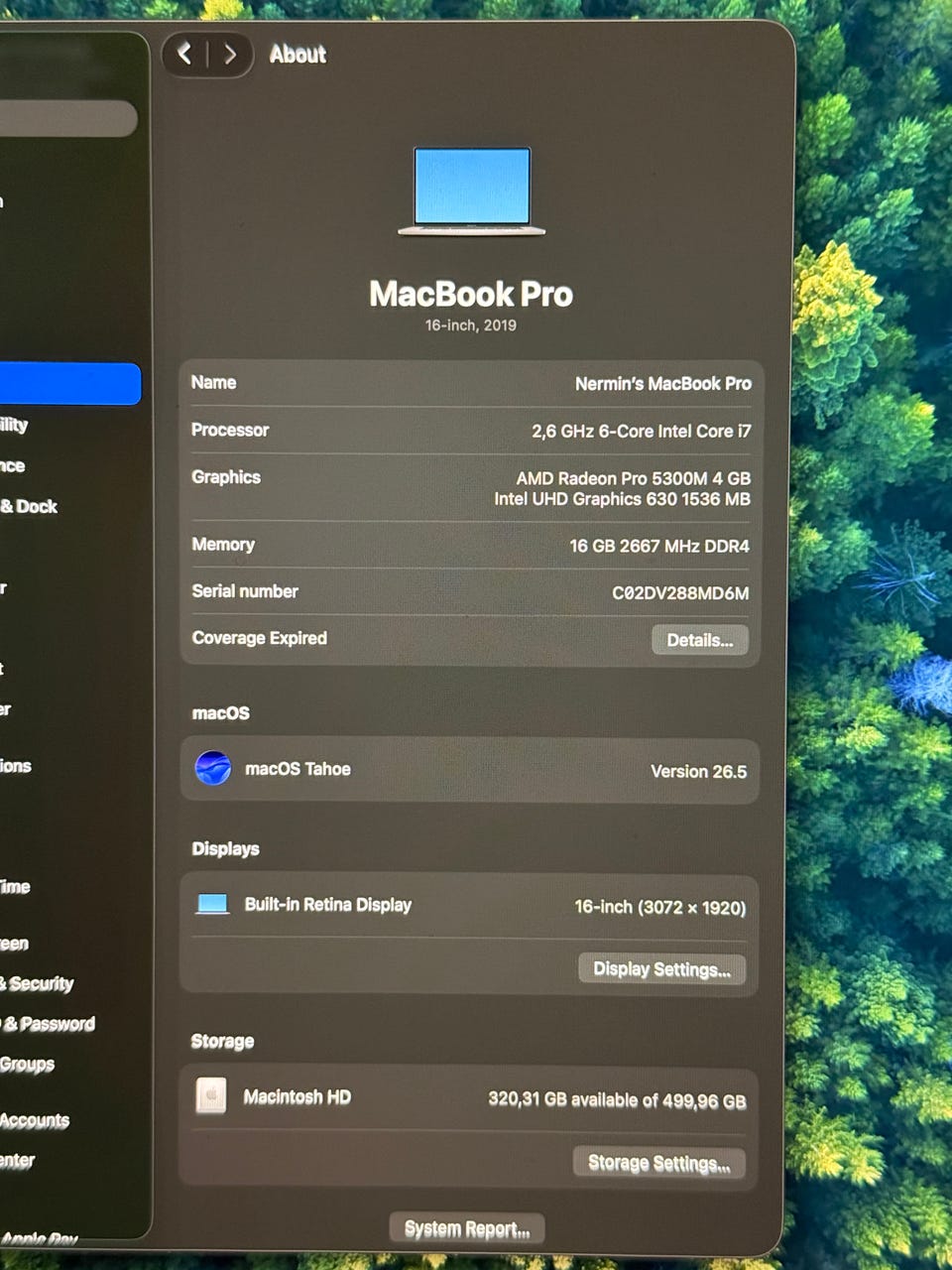952x1270 pixels.
Task: Click the sidebar search field
Action: tap(67, 118)
